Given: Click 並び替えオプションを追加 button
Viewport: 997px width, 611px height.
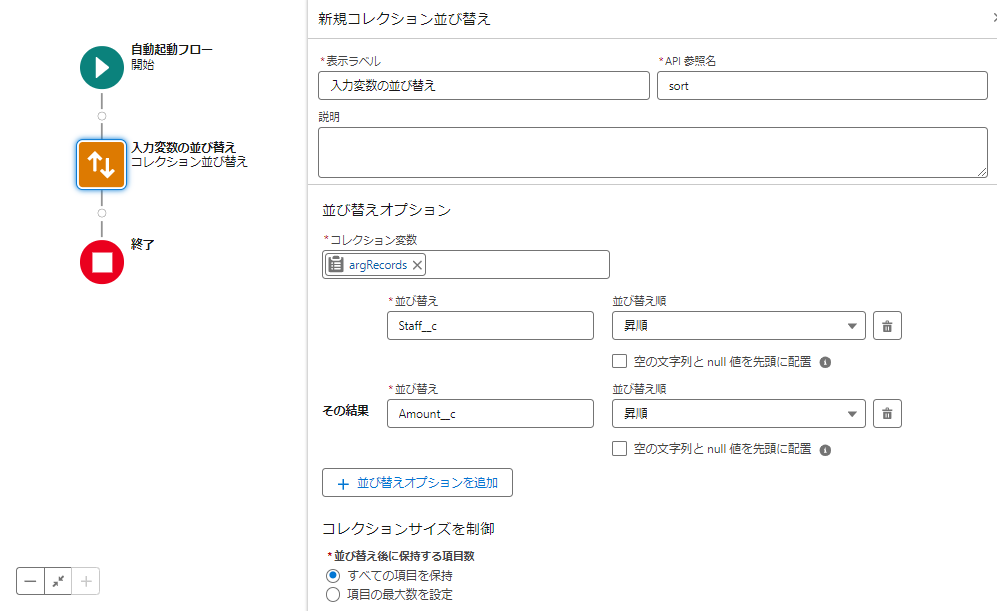Looking at the screenshot, I should pyautogui.click(x=417, y=483).
